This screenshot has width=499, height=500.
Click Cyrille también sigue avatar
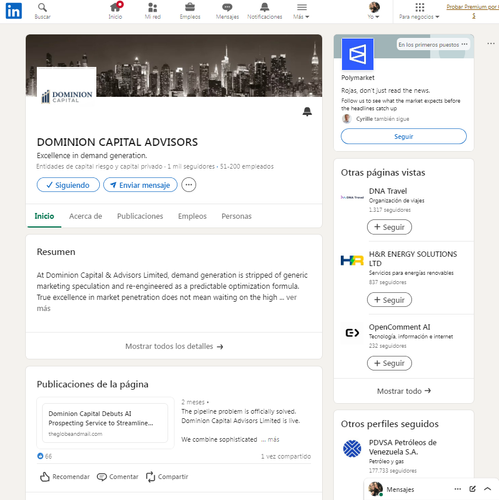coord(347,119)
